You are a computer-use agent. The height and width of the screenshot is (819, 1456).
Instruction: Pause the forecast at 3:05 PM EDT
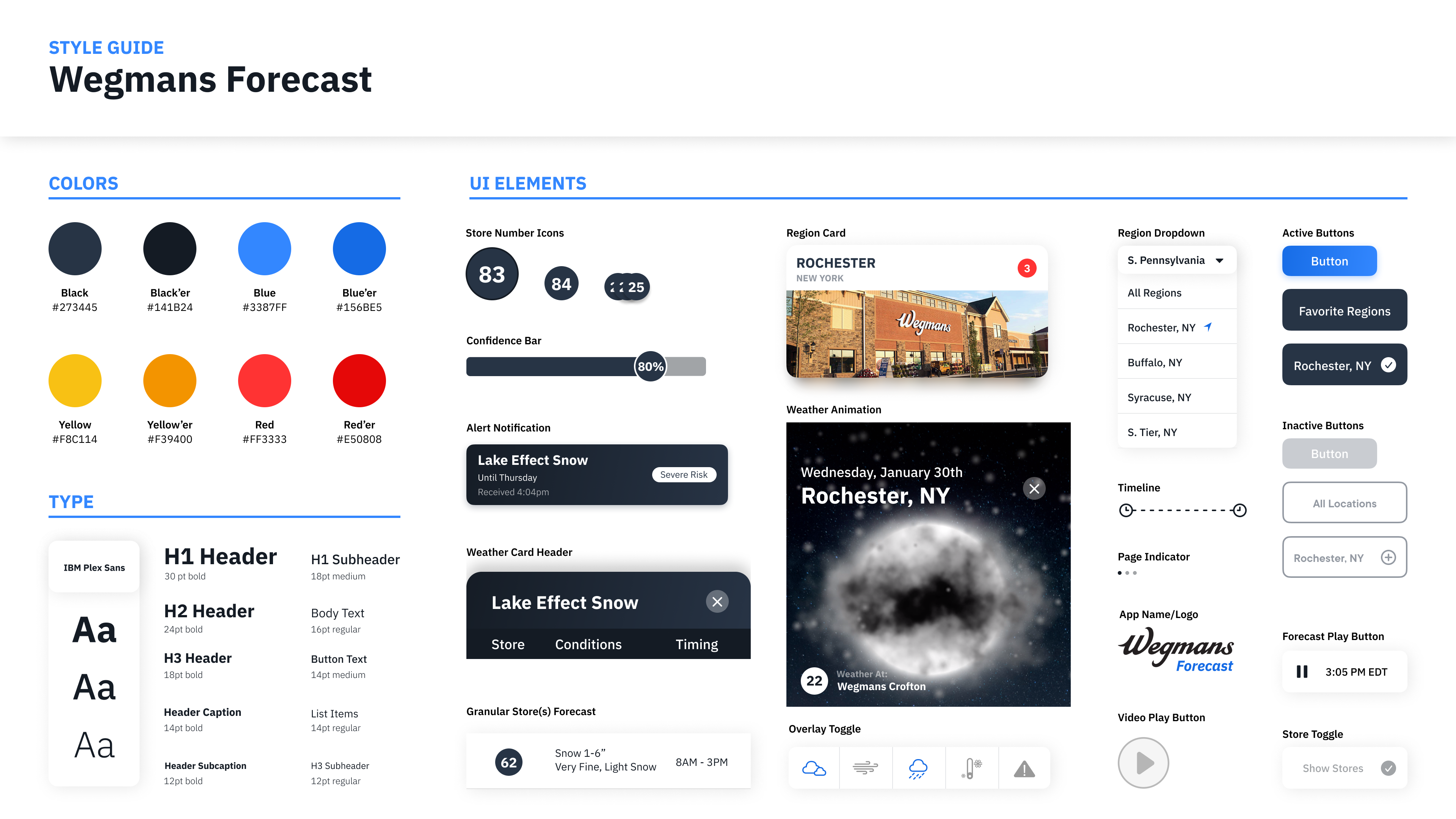pos(1302,672)
